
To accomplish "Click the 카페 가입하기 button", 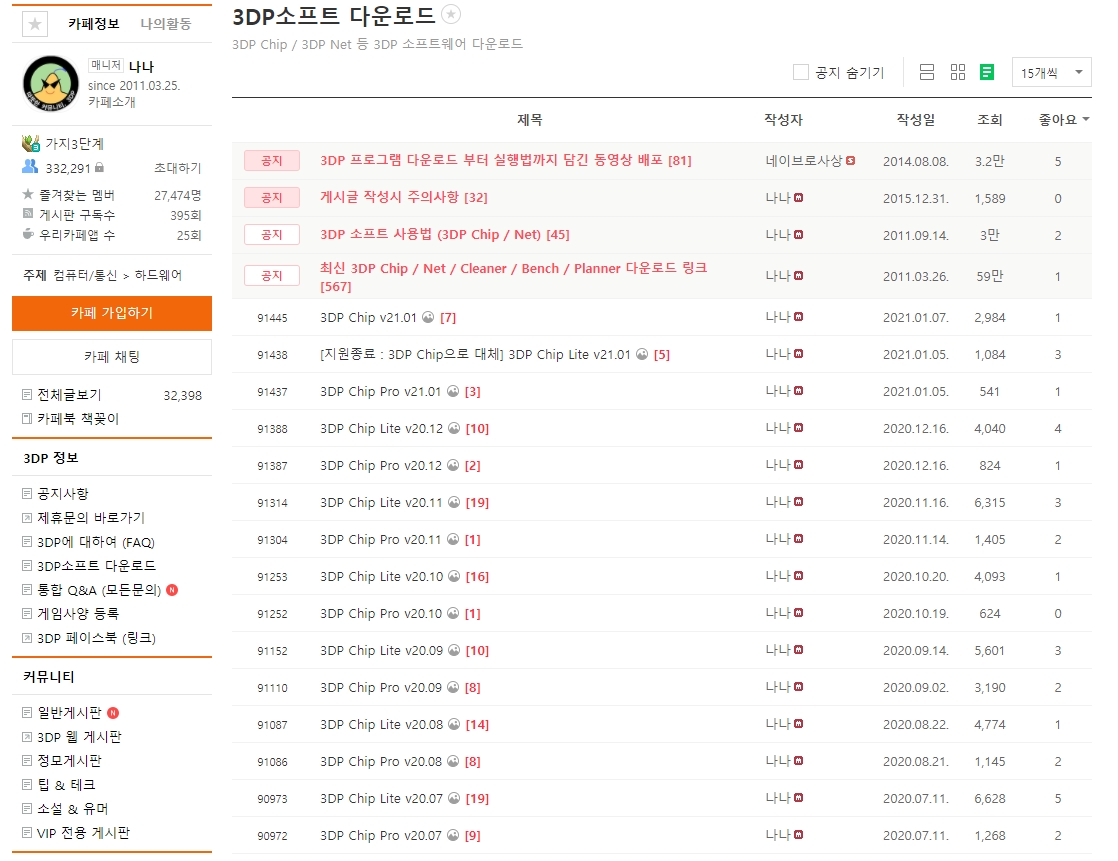I will coord(112,313).
